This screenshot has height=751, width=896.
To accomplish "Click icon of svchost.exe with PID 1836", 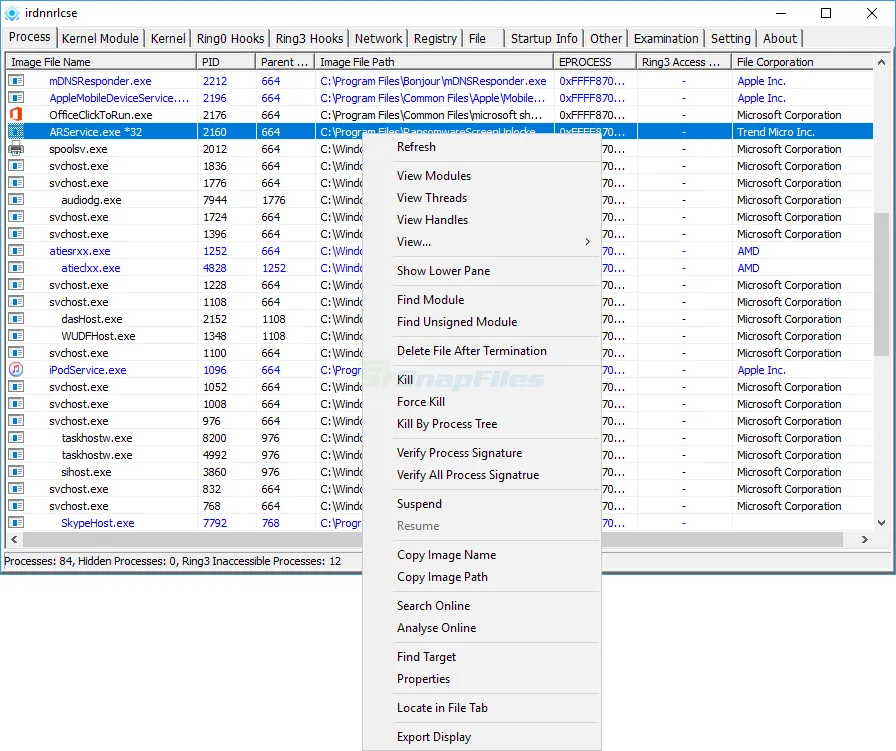I will pyautogui.click(x=17, y=166).
